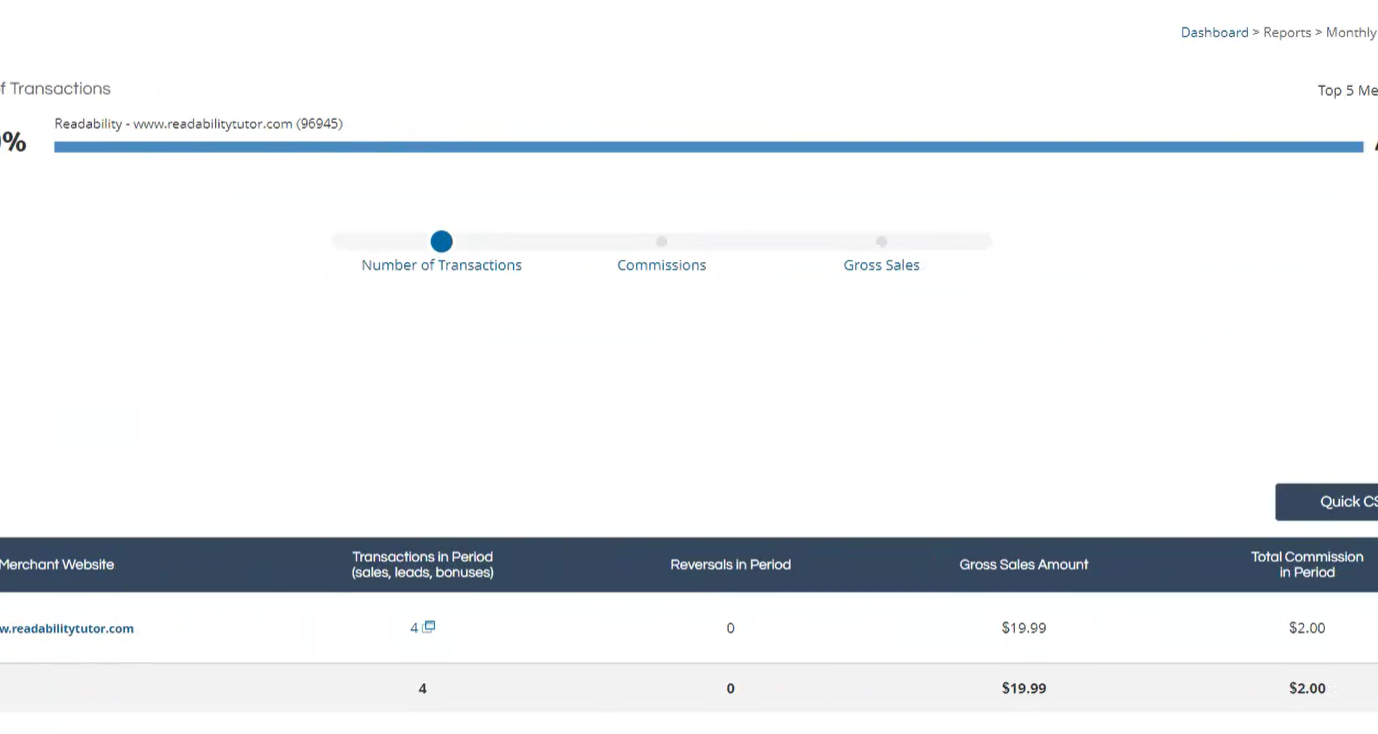
Task: Switch chart to Commissions slider point
Action: point(661,241)
